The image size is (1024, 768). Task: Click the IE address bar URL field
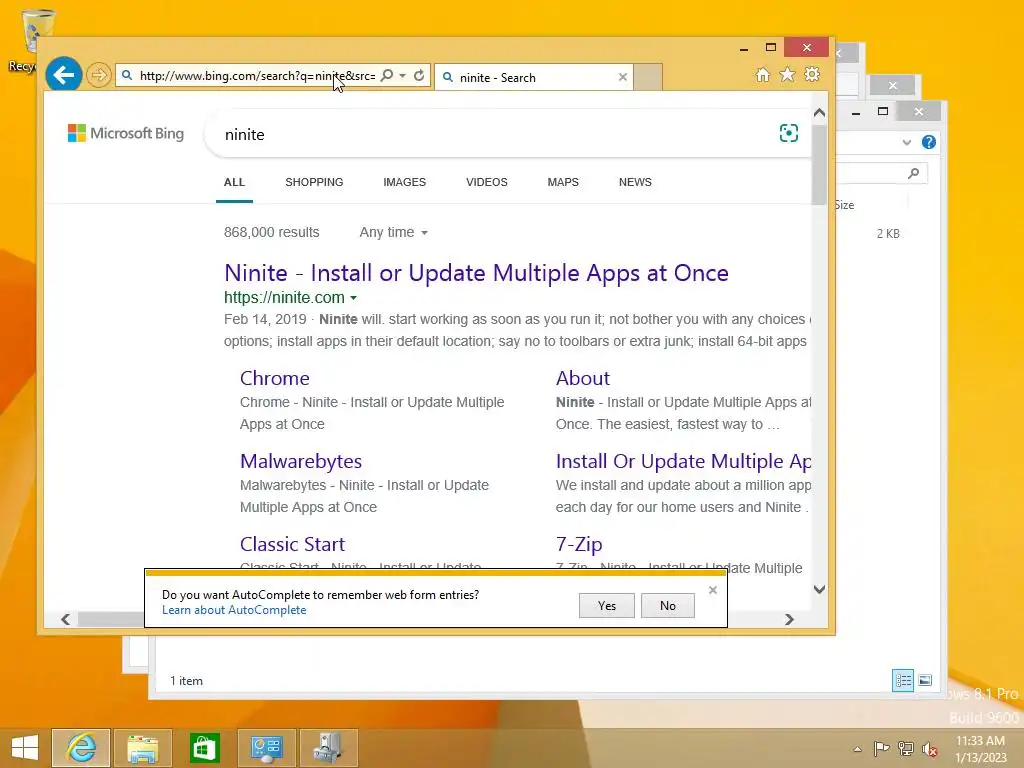pyautogui.click(x=257, y=76)
